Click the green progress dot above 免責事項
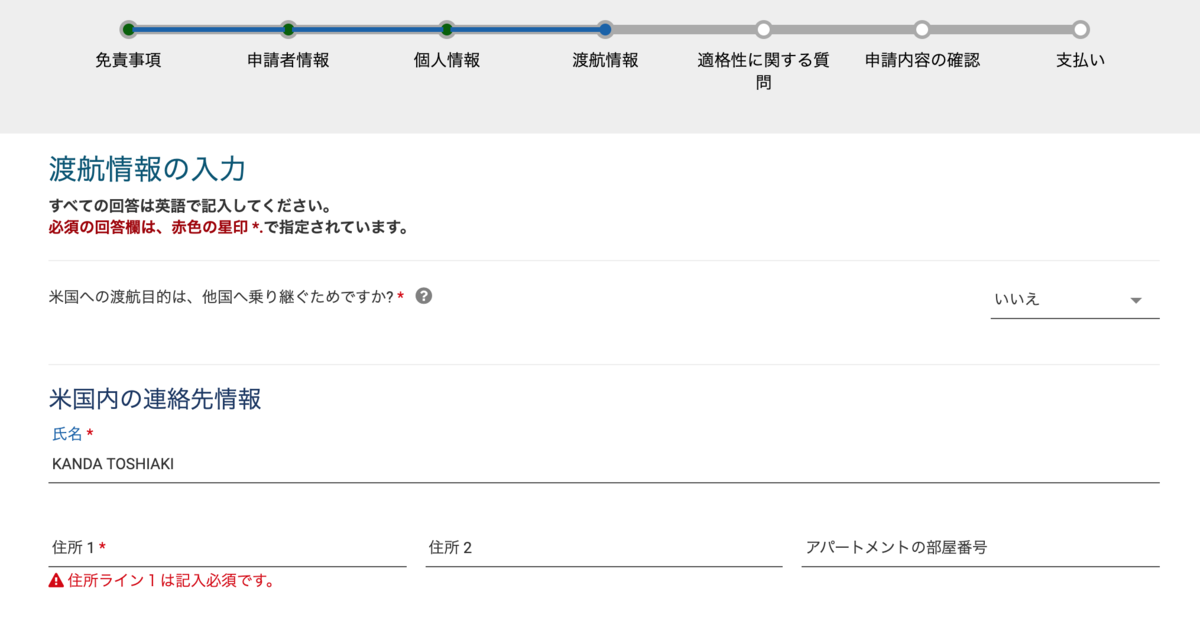This screenshot has height=637, width=1200. 128,29
